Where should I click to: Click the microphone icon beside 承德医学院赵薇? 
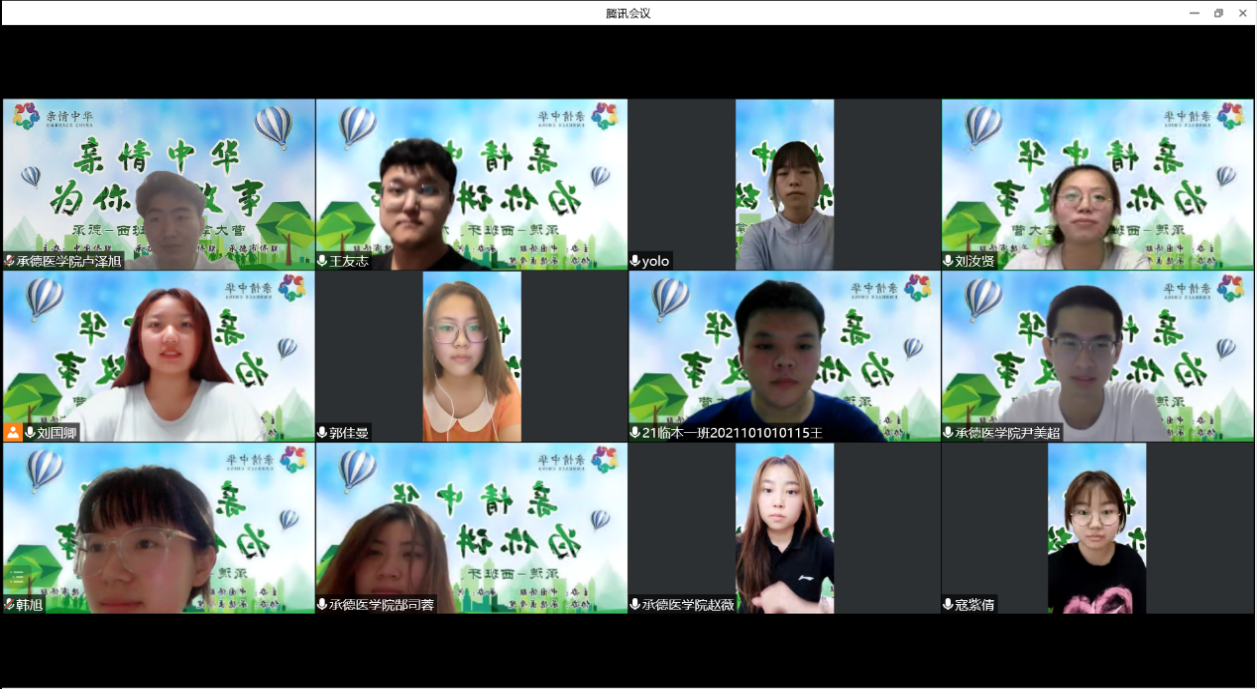(x=635, y=605)
